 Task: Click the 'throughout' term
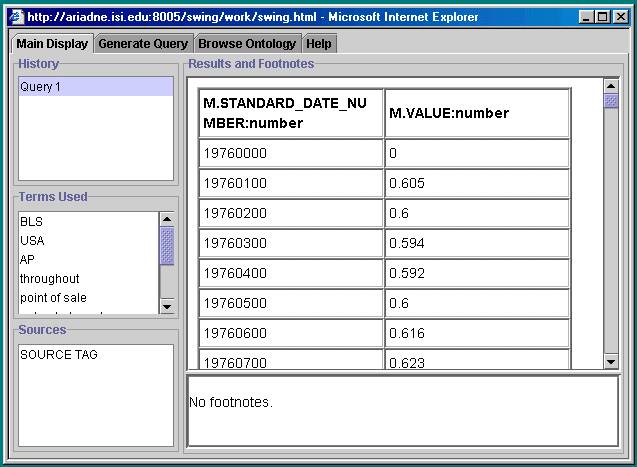[x=50, y=279]
